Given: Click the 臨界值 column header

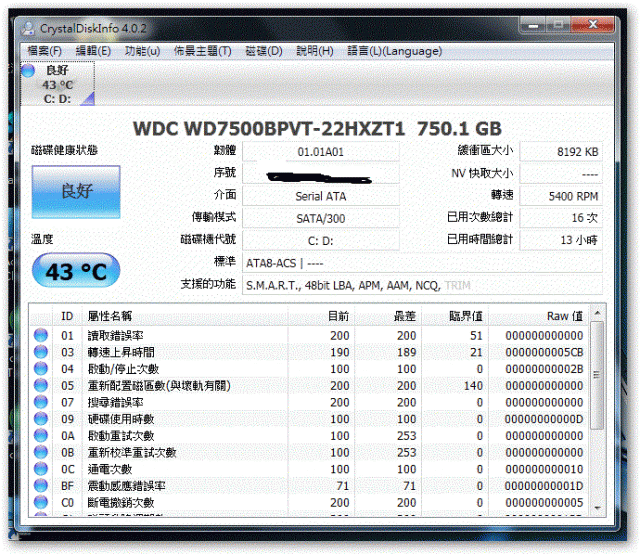Looking at the screenshot, I should (455, 316).
